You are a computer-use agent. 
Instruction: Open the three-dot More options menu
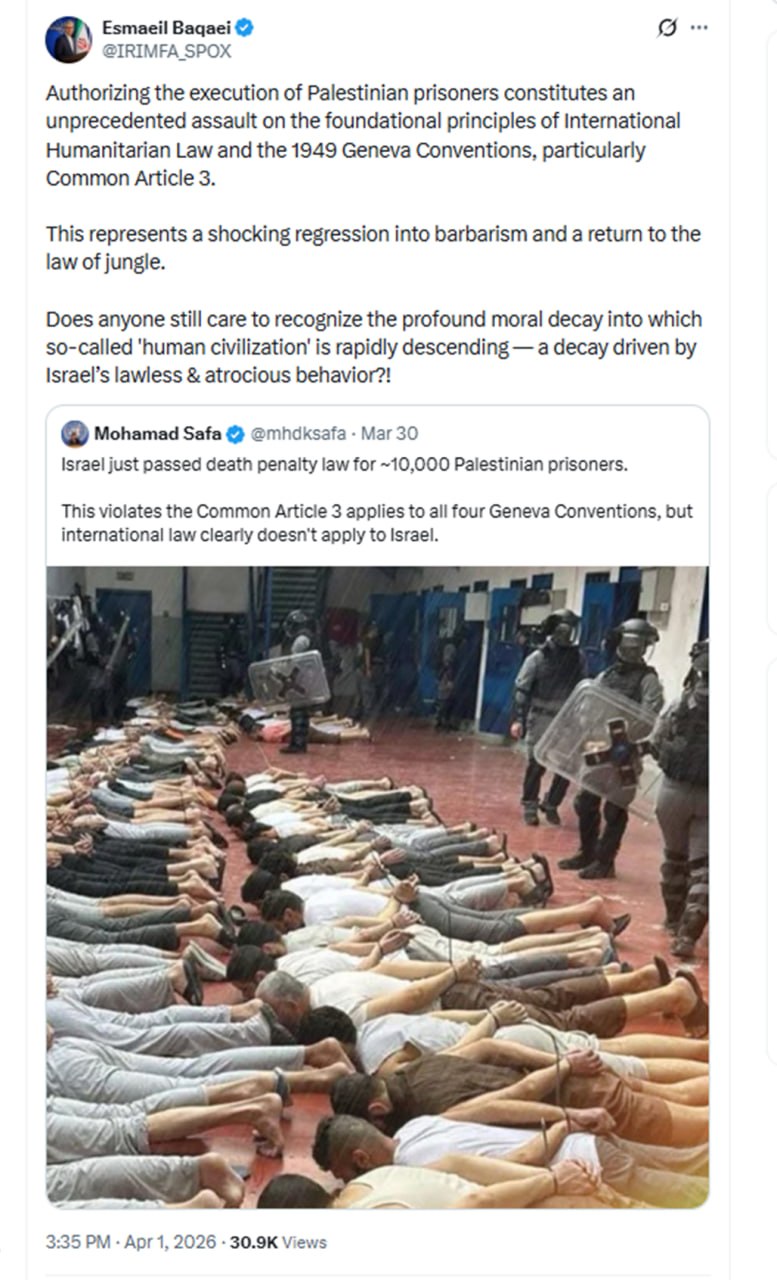point(699,28)
